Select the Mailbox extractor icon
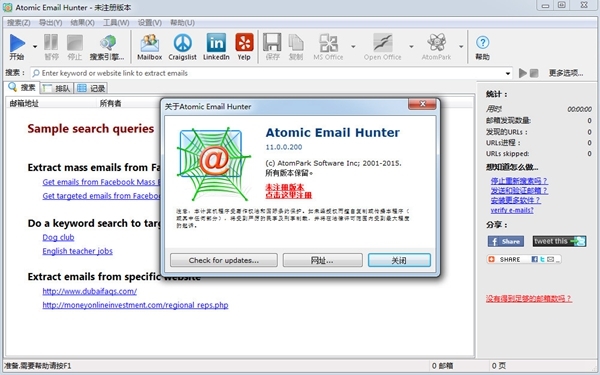The width and height of the screenshot is (600, 375). pyautogui.click(x=150, y=42)
